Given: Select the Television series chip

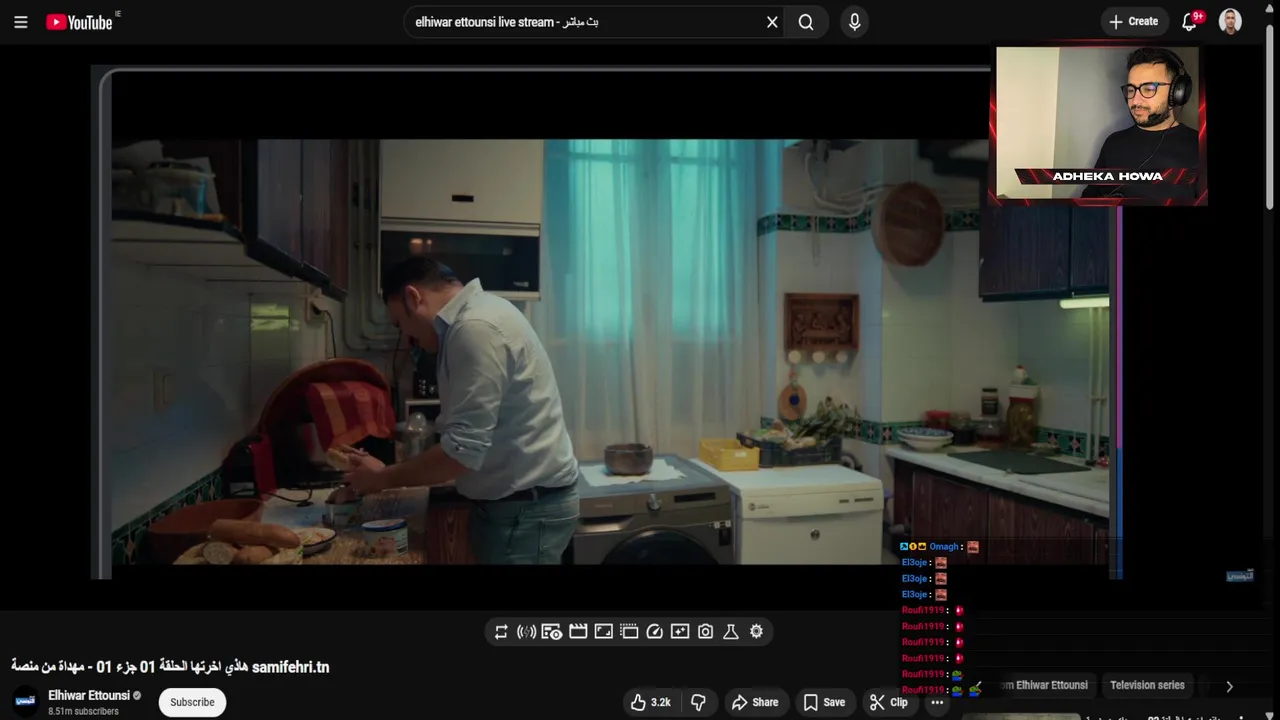Looking at the screenshot, I should tap(1147, 685).
